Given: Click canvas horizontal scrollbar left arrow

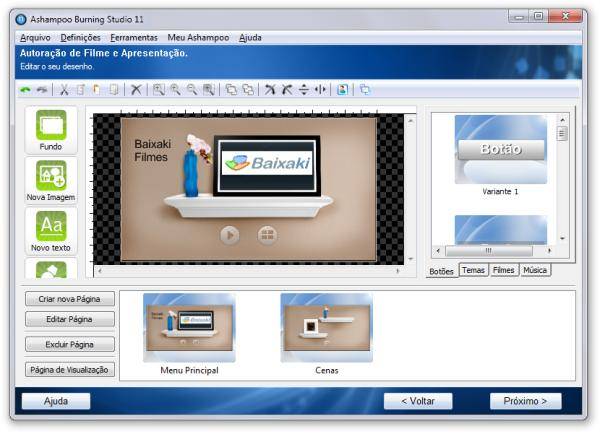Looking at the screenshot, I should [99, 271].
